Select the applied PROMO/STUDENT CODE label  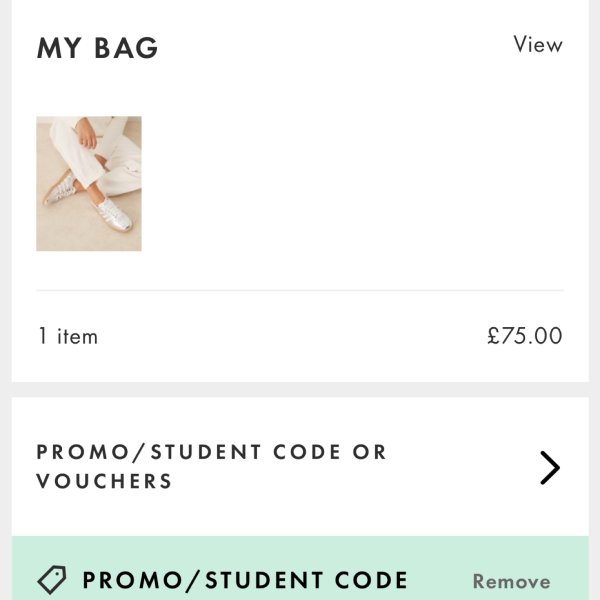pyautogui.click(x=245, y=580)
